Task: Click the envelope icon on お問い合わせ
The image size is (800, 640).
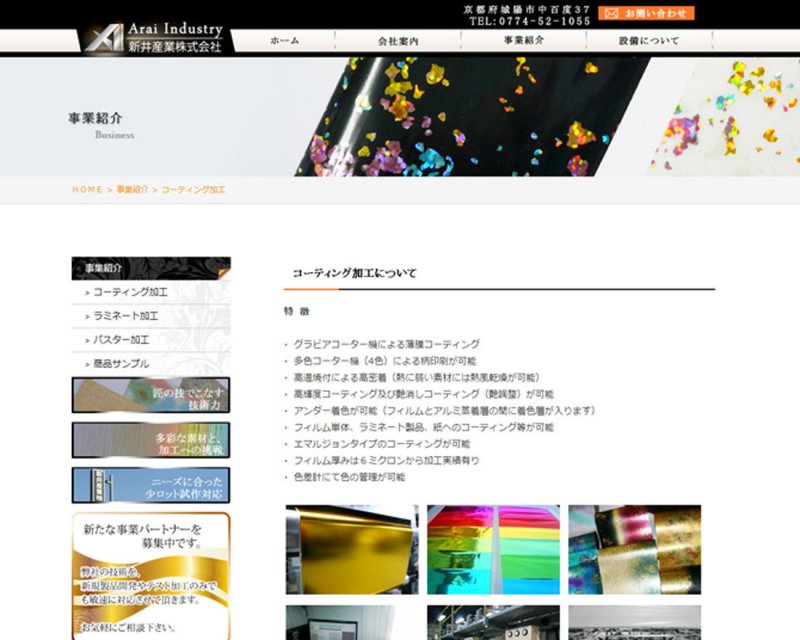Action: pos(610,14)
